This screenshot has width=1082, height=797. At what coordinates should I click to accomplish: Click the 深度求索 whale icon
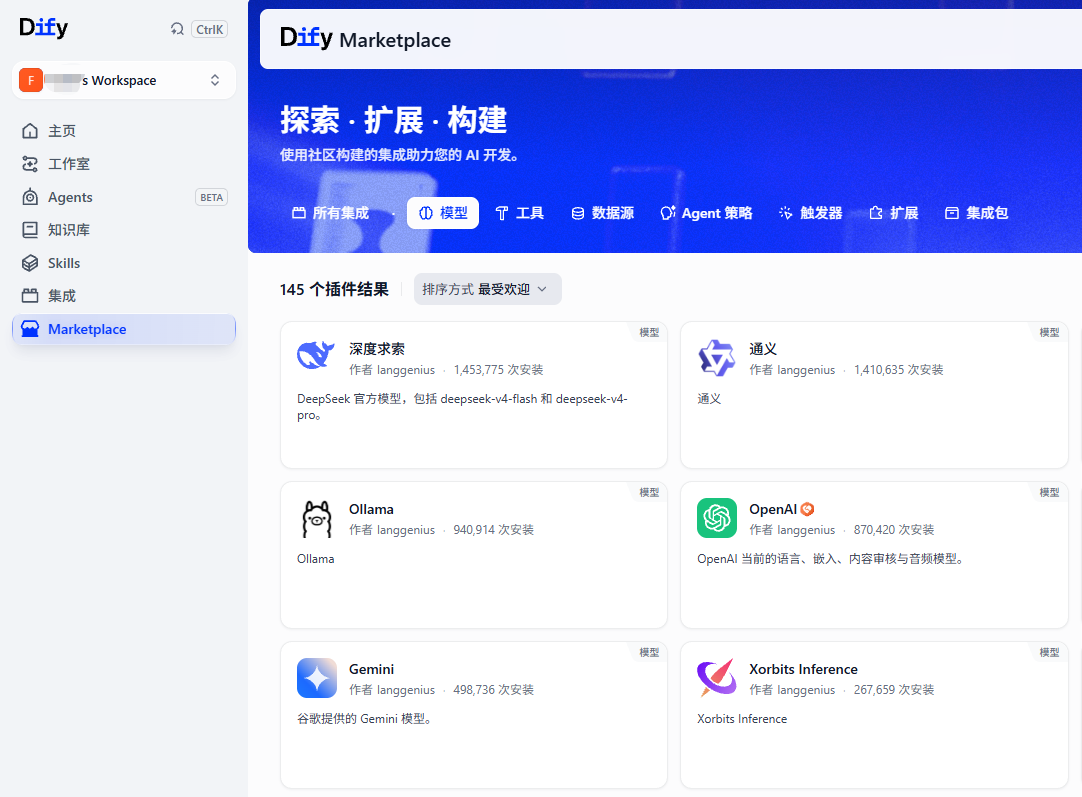[316, 357]
